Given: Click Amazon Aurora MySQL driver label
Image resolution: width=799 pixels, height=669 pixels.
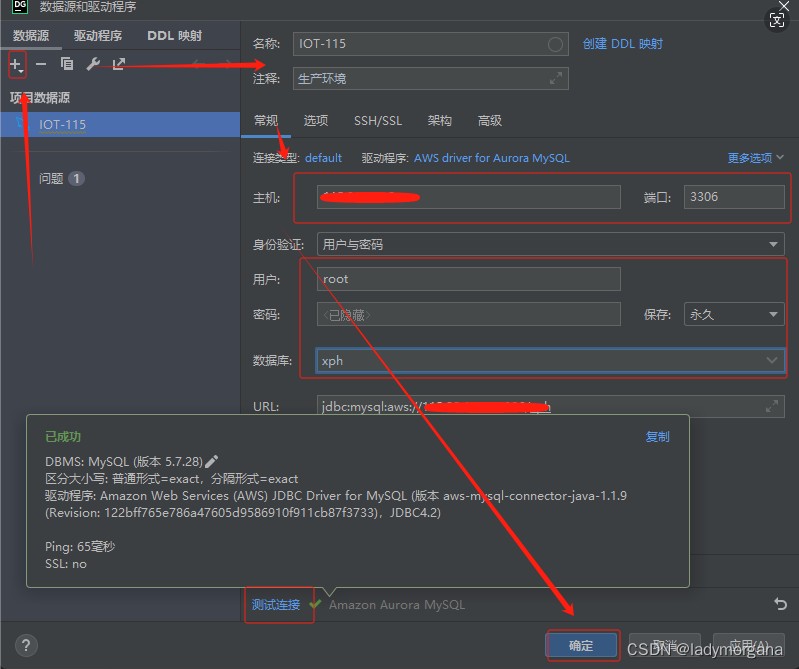Looking at the screenshot, I should pyautogui.click(x=397, y=605).
